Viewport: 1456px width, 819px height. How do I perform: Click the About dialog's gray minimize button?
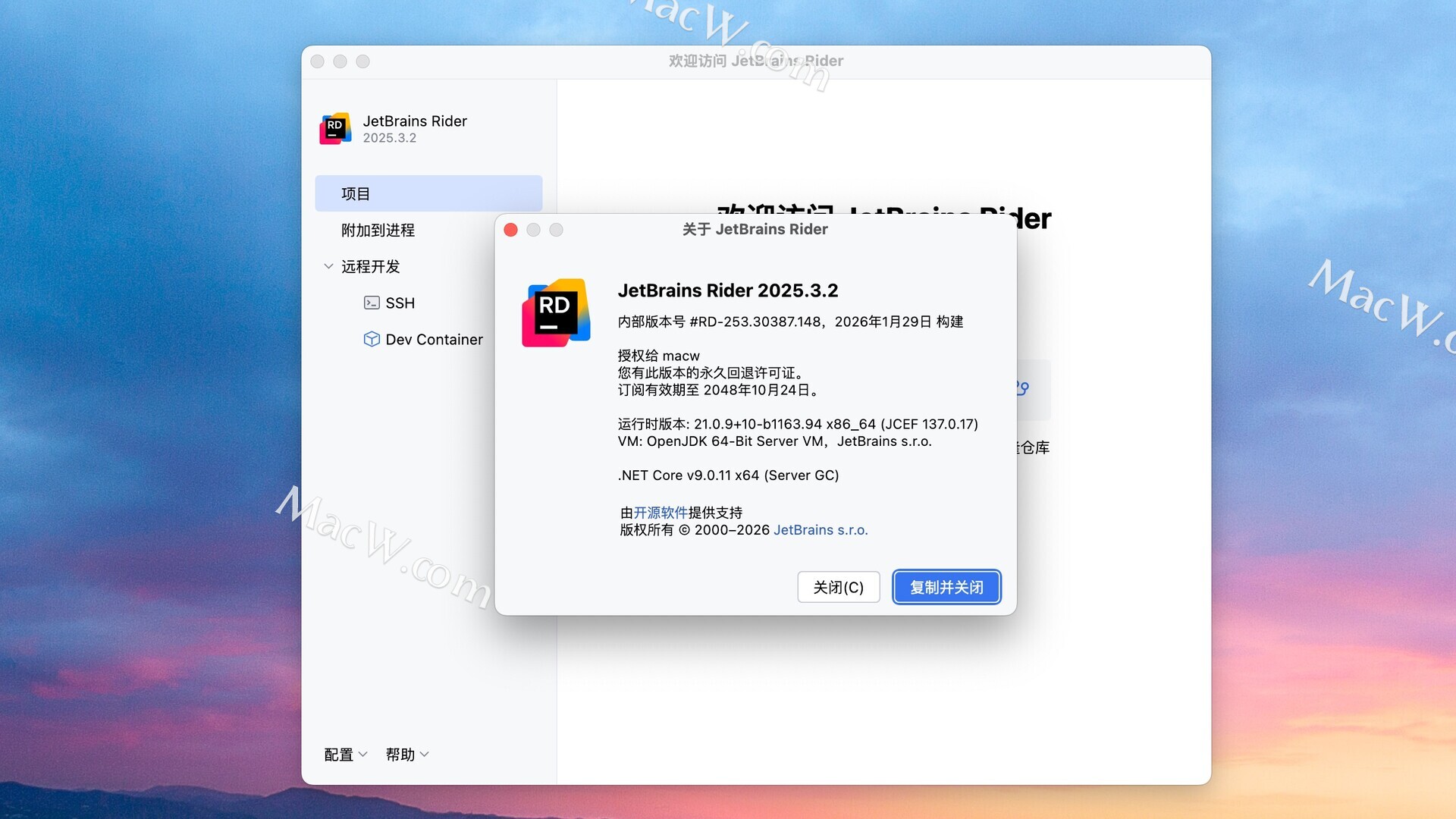533,230
